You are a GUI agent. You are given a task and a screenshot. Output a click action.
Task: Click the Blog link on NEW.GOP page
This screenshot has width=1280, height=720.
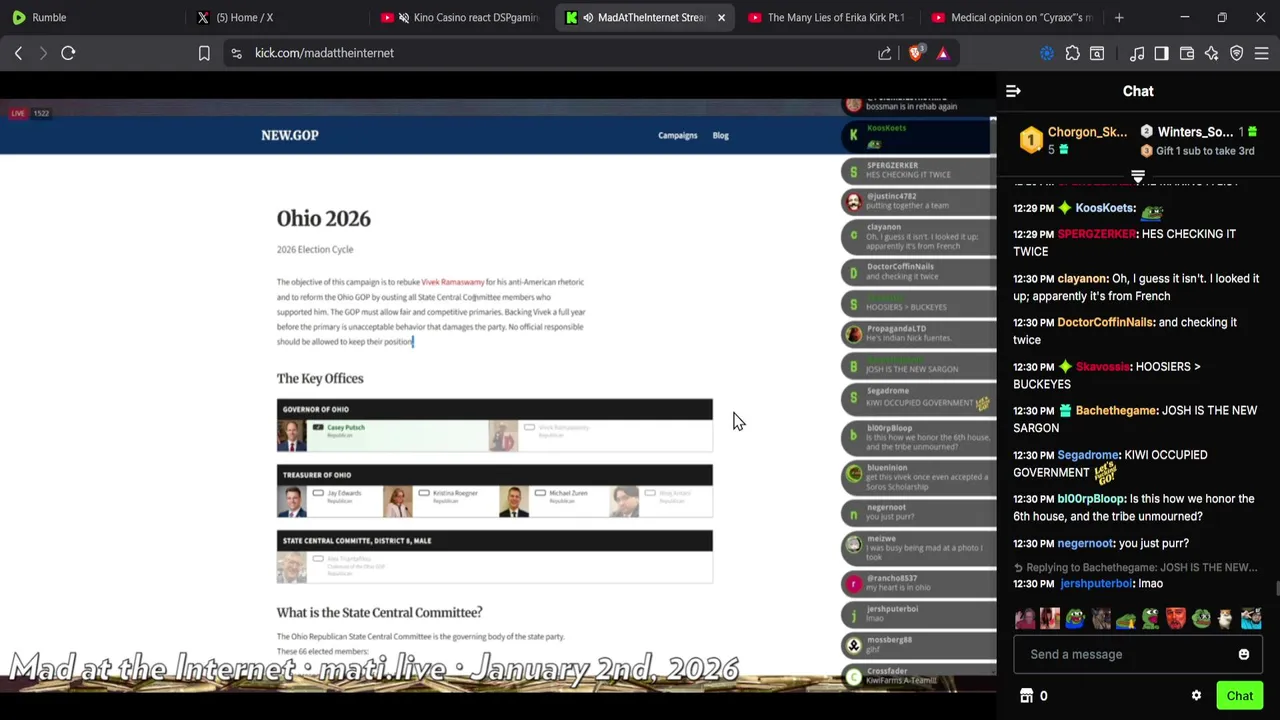[720, 135]
